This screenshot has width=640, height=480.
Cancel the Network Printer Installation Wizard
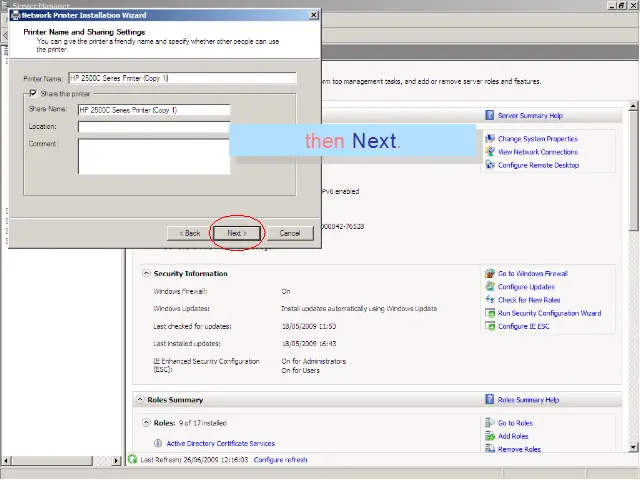[x=290, y=233]
